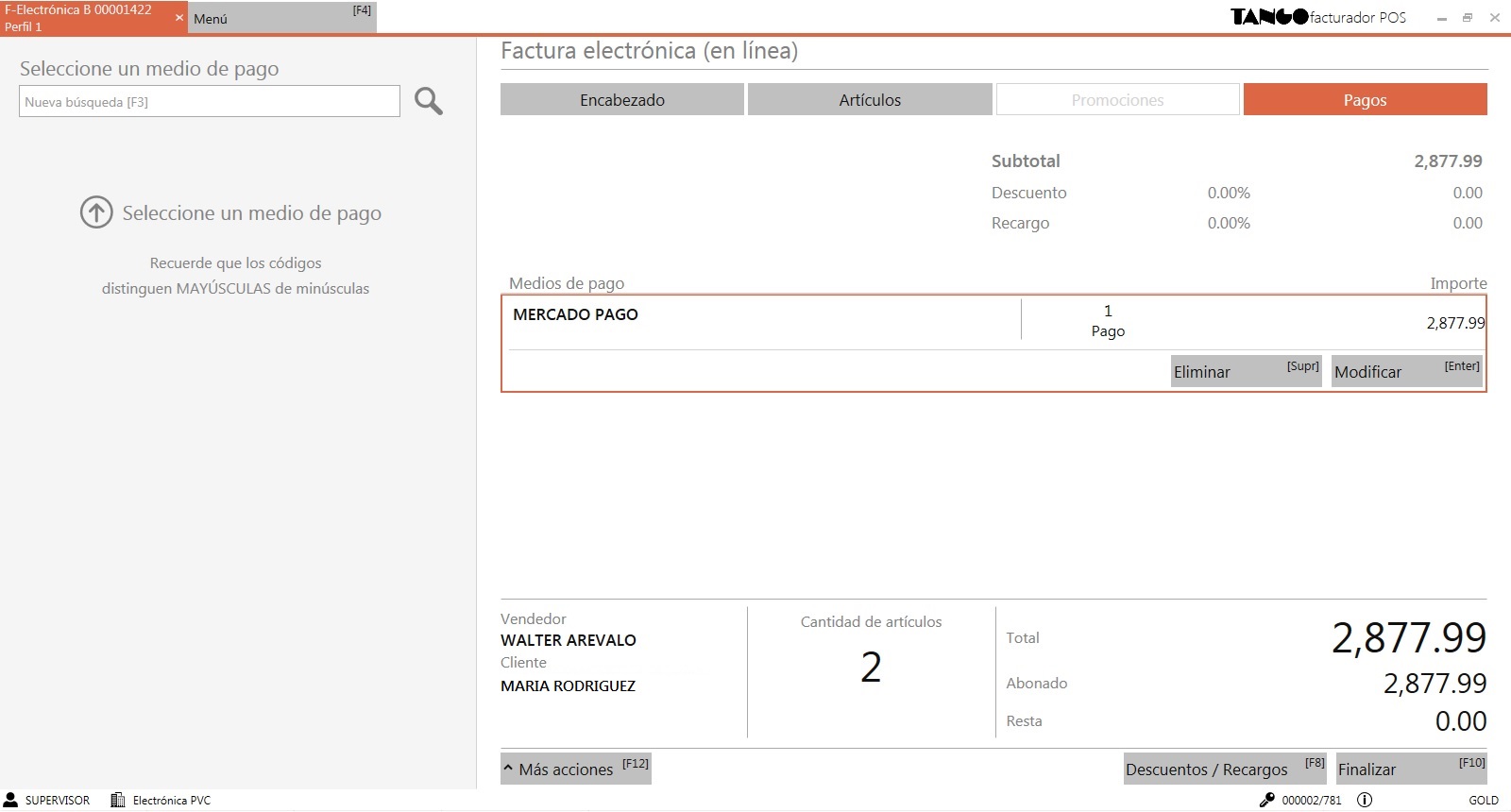Open the Menú tab

point(281,18)
